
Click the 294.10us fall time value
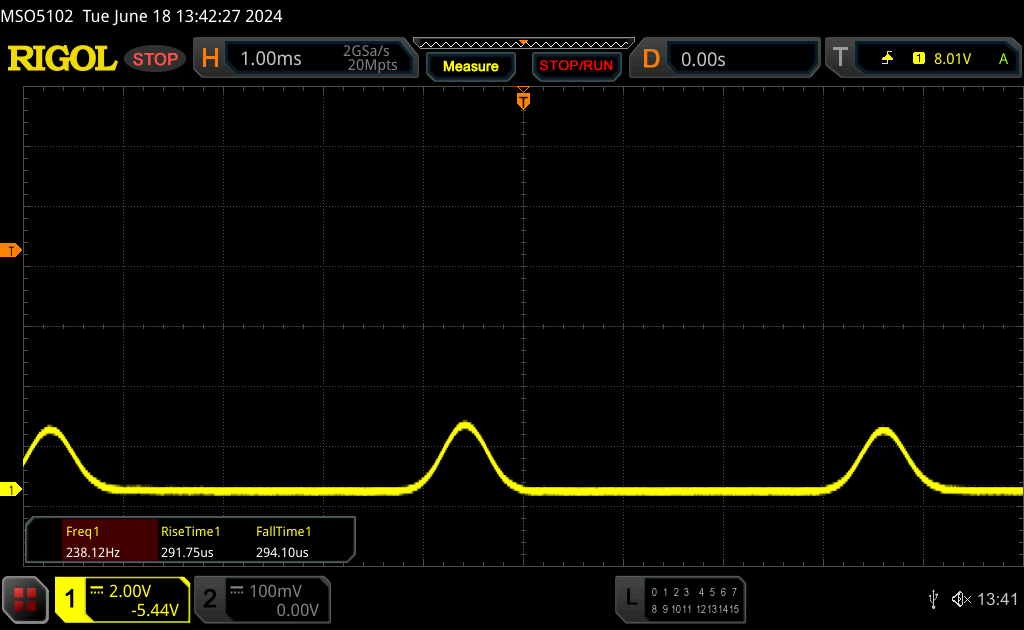pyautogui.click(x=282, y=552)
